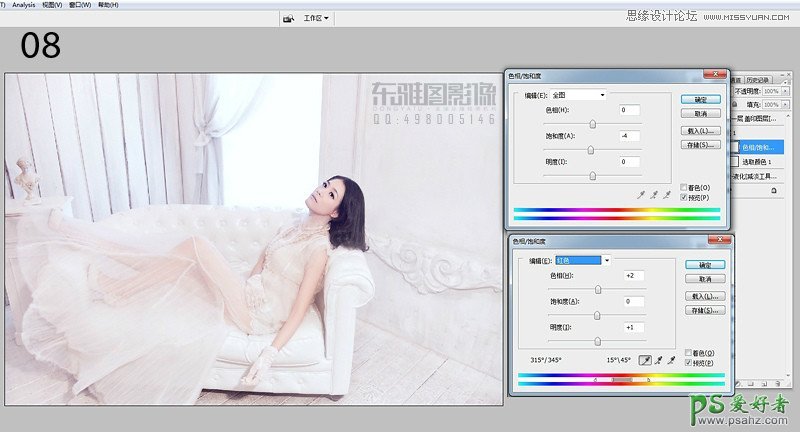This screenshot has height=432, width=800.
Task: Click the third eyedropper in upper Hue/Saturation dialog
Action: tap(666, 194)
